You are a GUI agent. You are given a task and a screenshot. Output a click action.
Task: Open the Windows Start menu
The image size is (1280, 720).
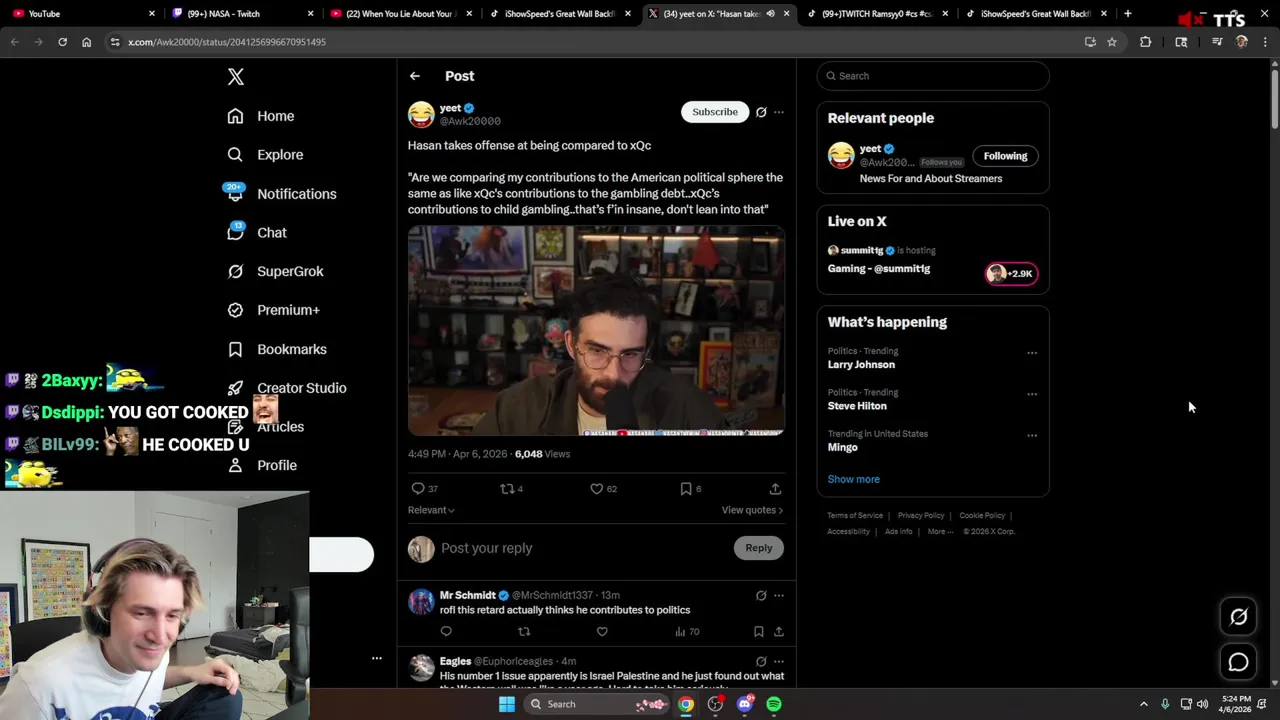point(507,704)
